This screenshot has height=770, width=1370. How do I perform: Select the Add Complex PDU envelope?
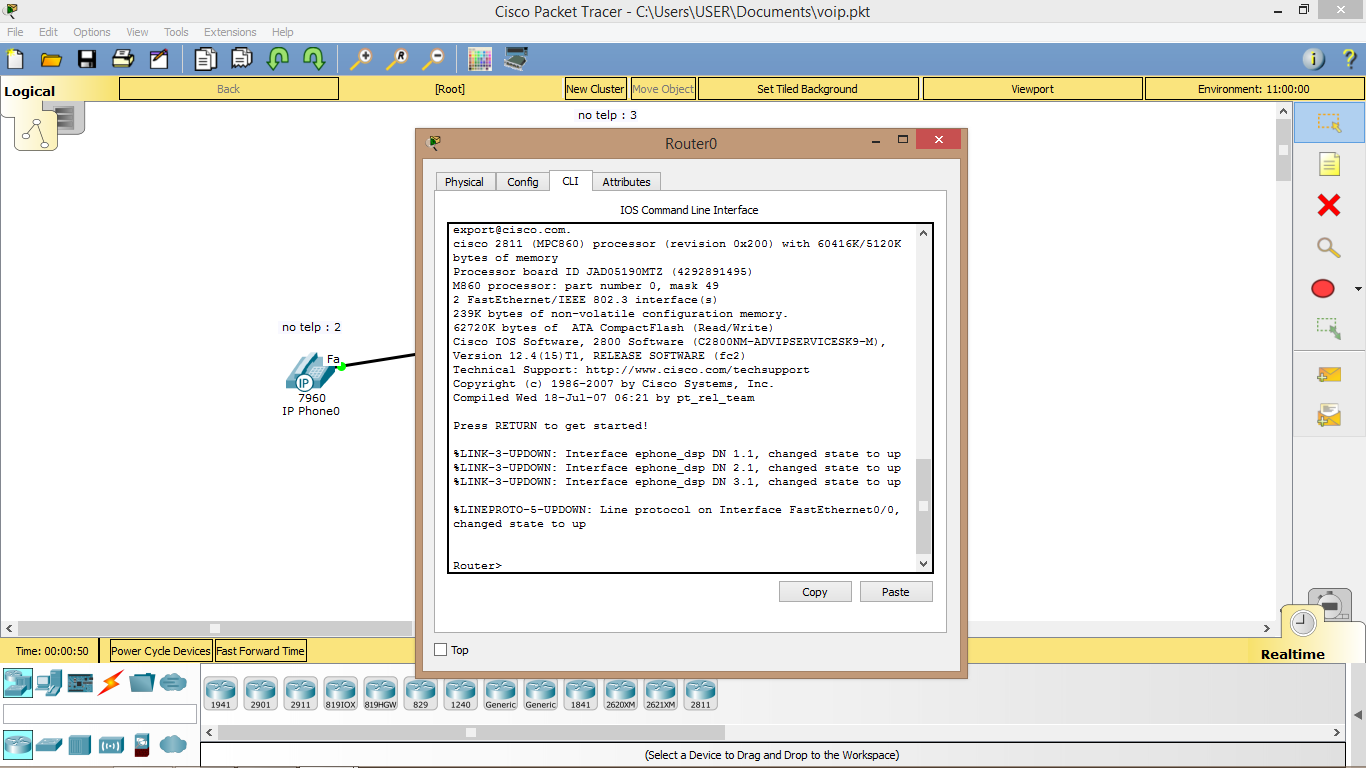click(x=1329, y=414)
